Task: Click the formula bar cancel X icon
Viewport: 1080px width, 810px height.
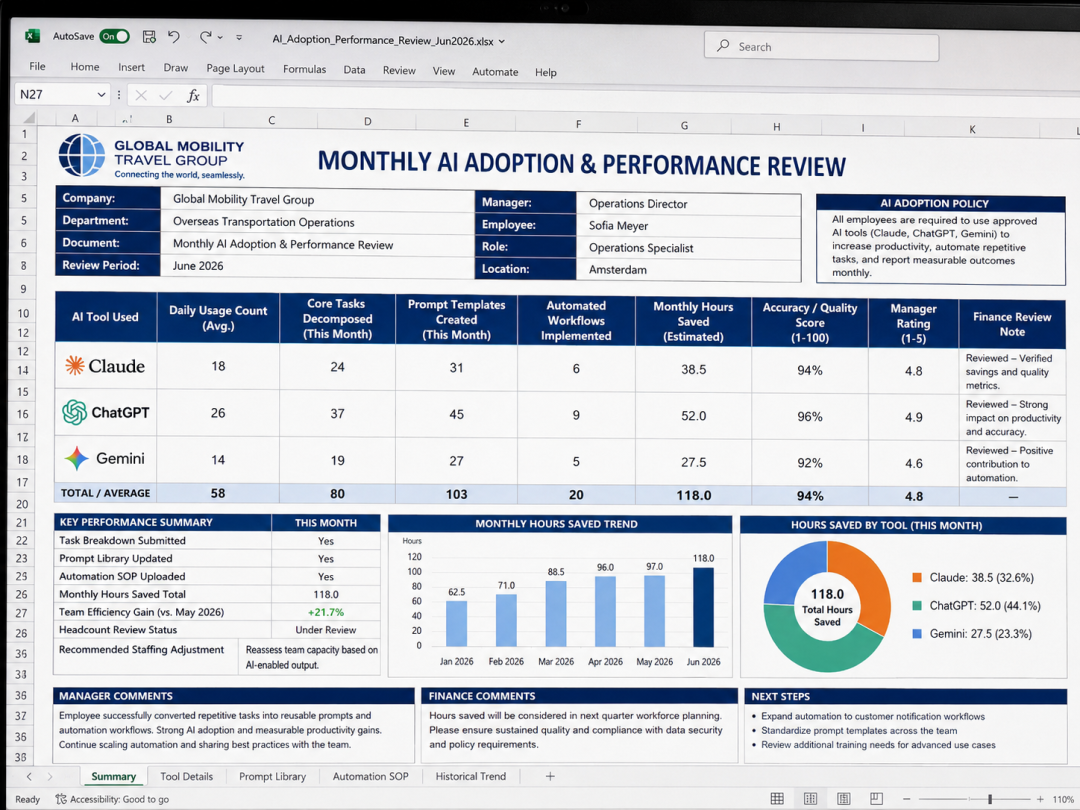Action: pos(141,95)
